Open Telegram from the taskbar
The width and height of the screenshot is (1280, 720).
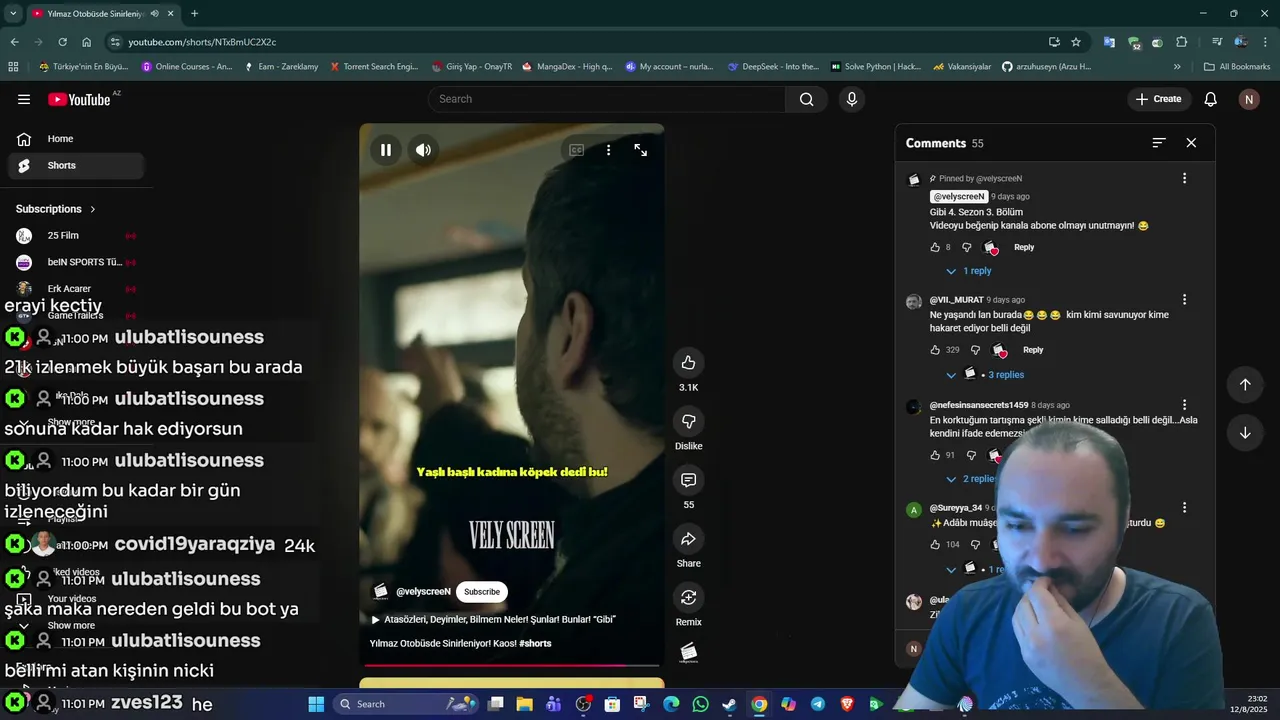click(x=818, y=704)
